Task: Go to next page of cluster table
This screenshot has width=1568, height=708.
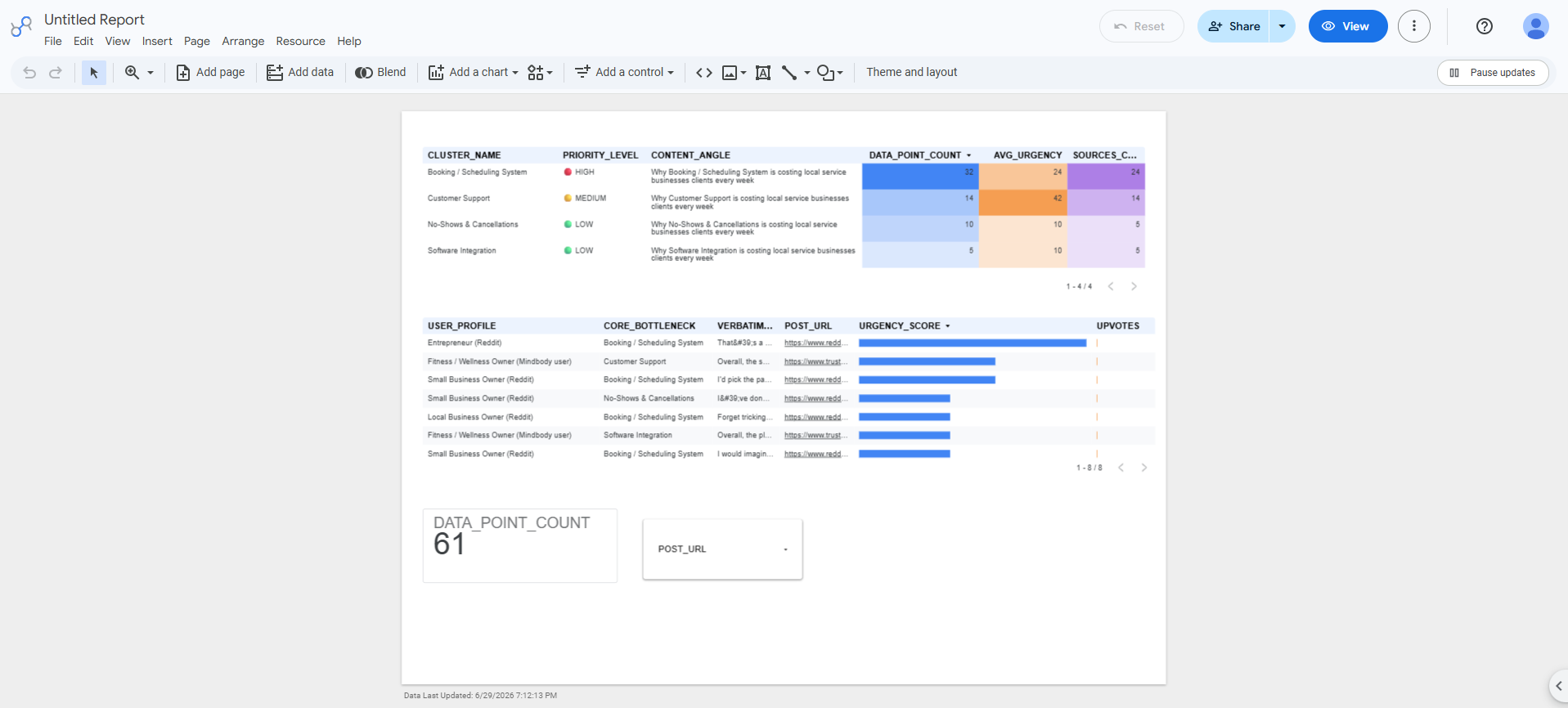Action: [x=1134, y=286]
